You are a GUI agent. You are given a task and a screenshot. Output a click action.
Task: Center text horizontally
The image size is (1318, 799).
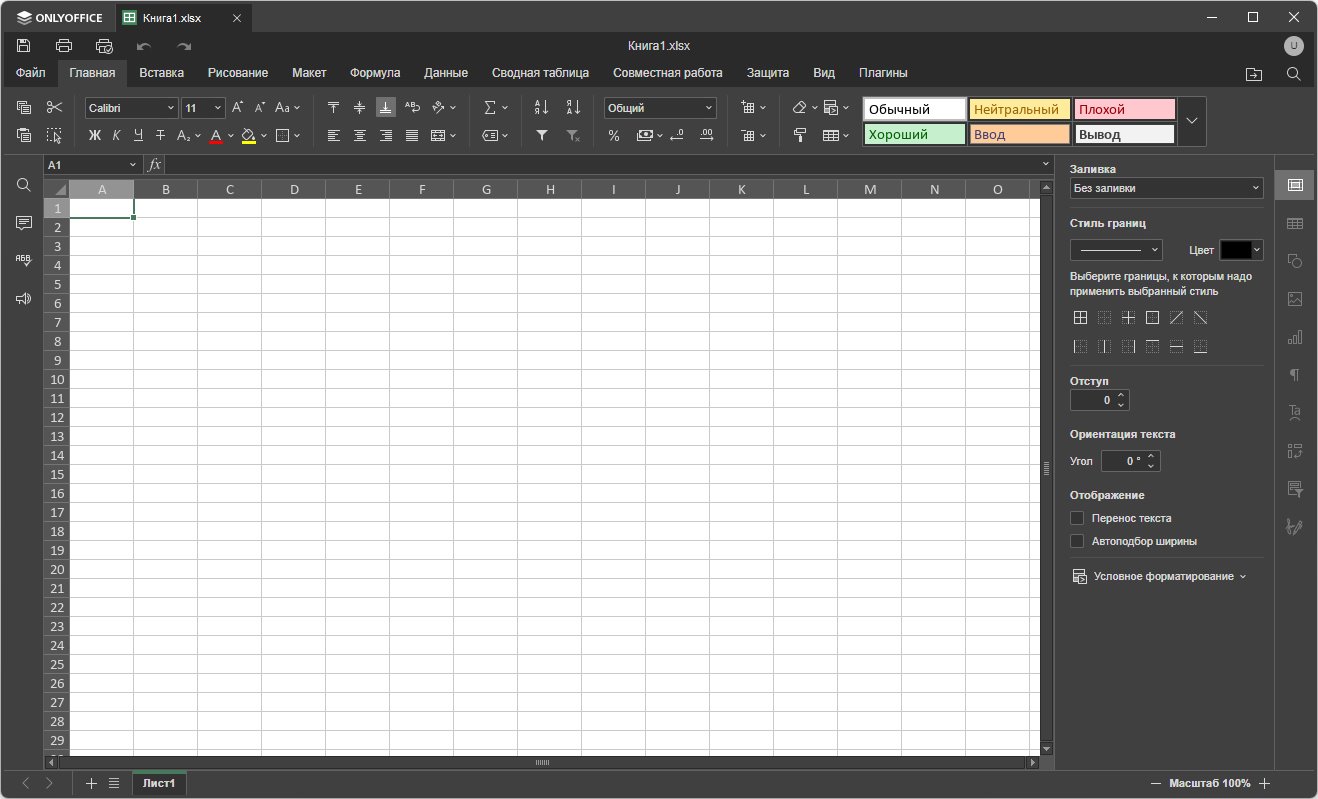pos(360,135)
